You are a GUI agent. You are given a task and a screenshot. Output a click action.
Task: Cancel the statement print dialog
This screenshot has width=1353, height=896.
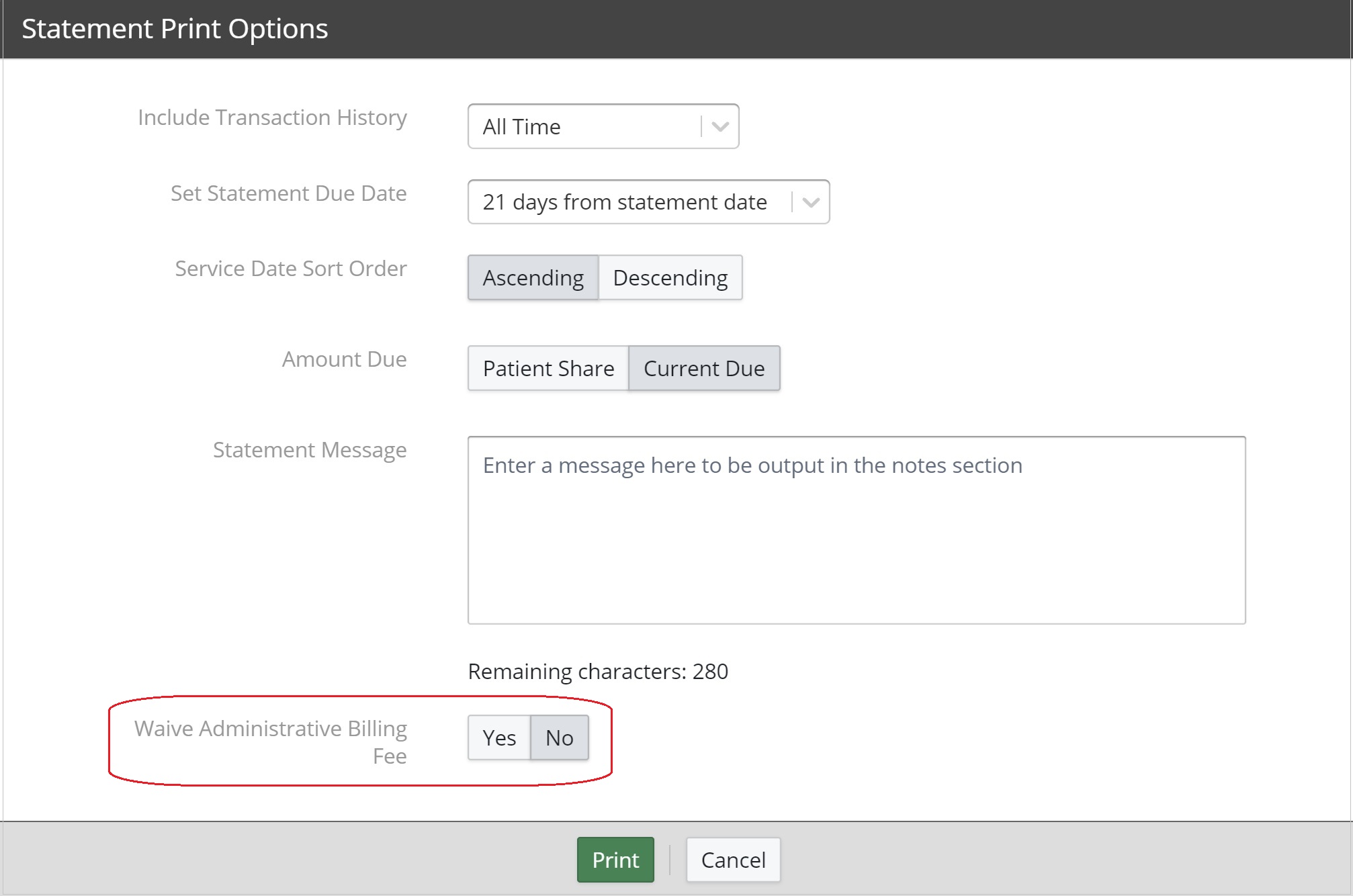pyautogui.click(x=732, y=860)
